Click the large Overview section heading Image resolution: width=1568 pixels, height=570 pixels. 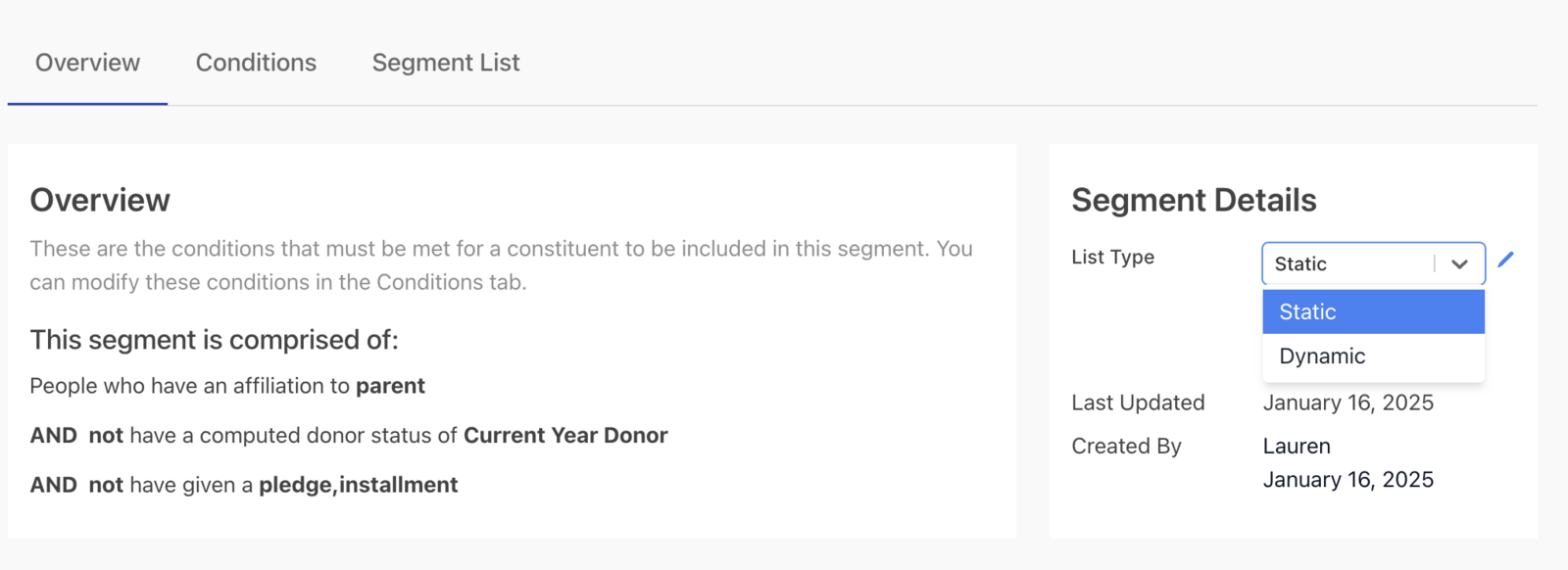click(100, 200)
